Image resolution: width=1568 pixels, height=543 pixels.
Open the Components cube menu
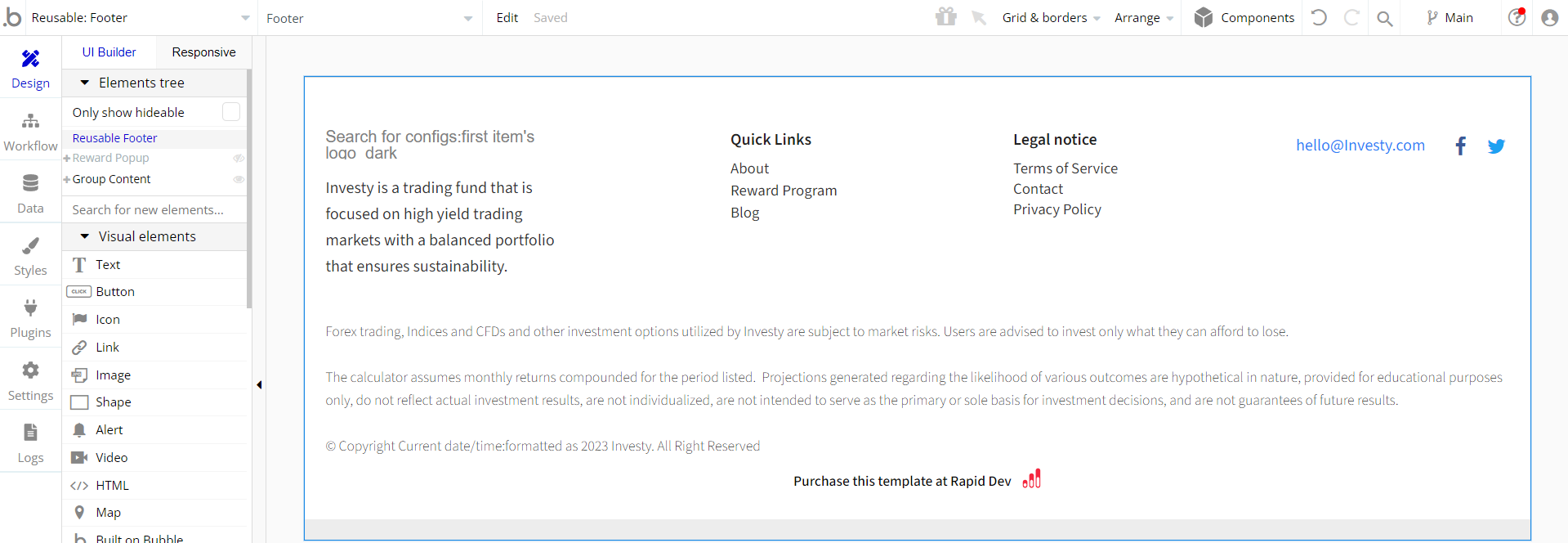(1244, 17)
